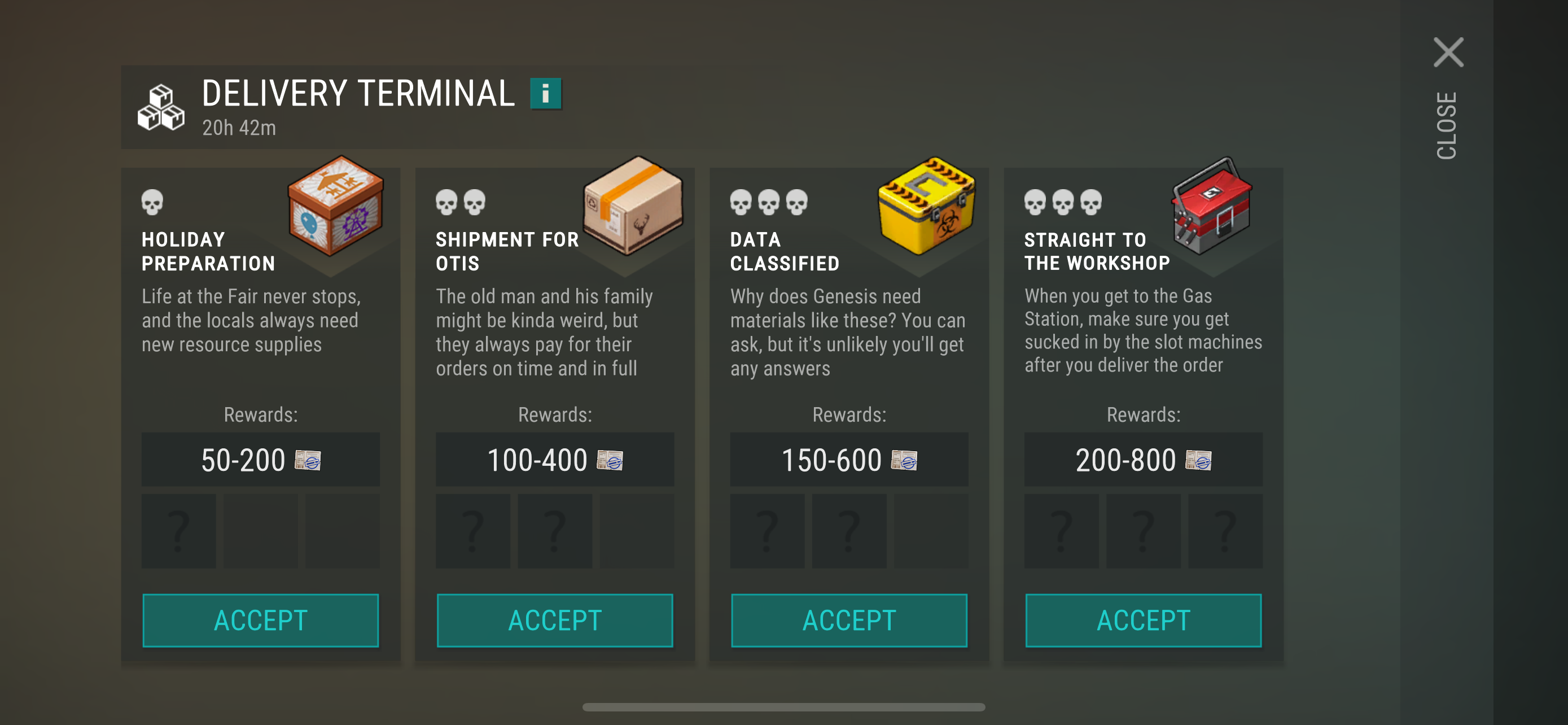This screenshot has height=725, width=1568.
Task: Accept the Data Classified delivery
Action: point(848,619)
